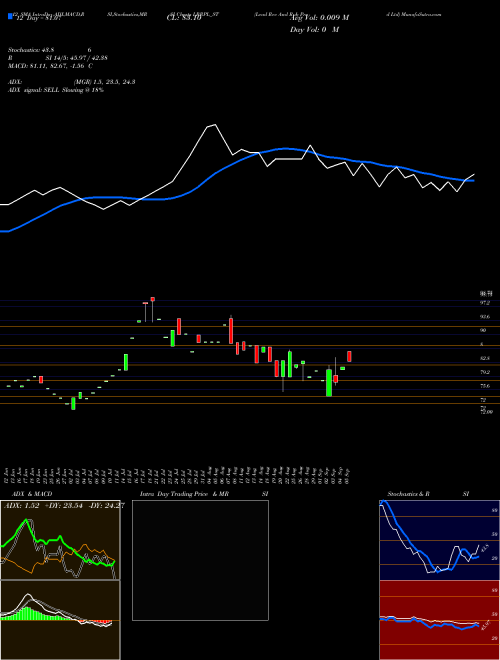Click the last red candlestick on the right

click(349, 356)
